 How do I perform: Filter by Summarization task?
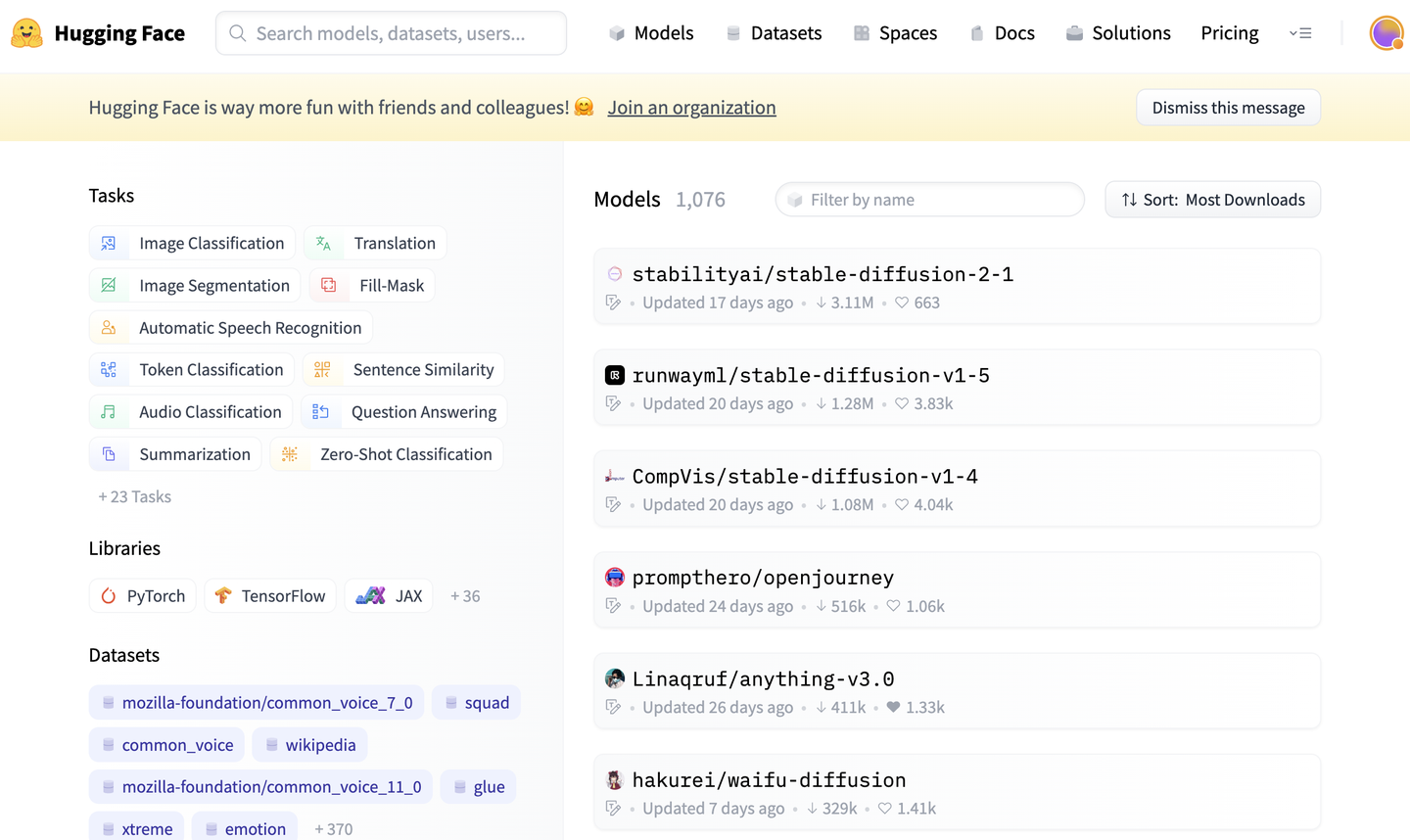175,454
